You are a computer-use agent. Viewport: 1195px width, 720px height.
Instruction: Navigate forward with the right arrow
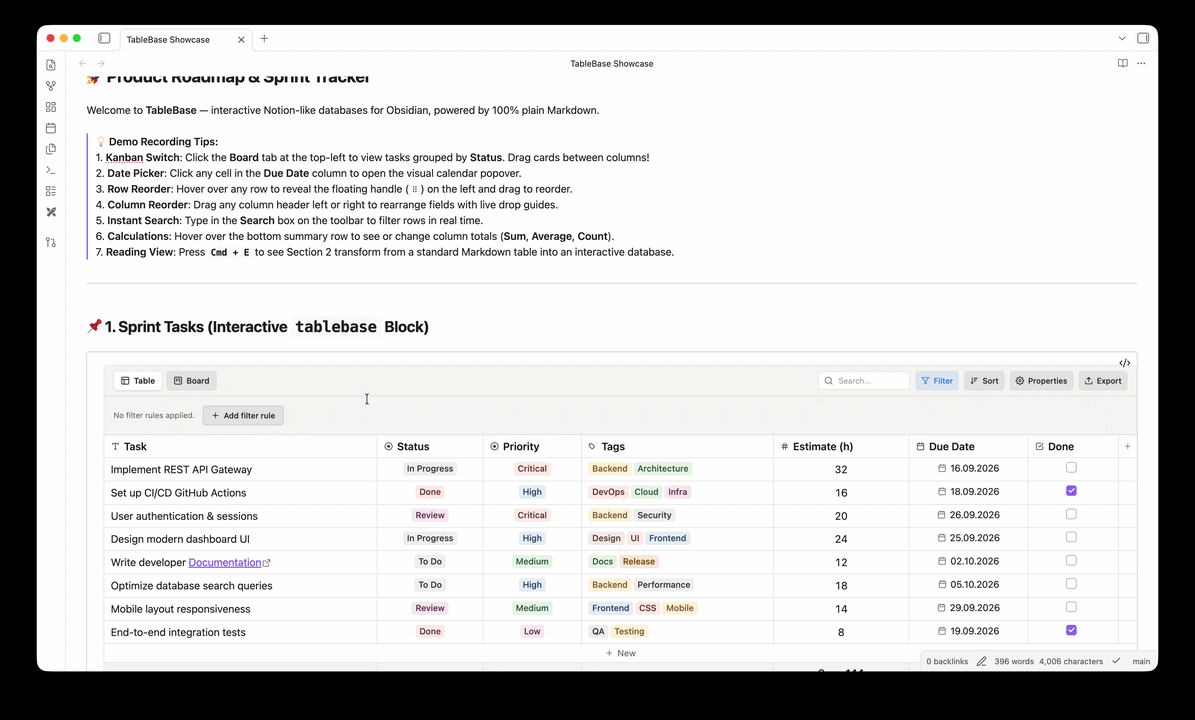(101, 63)
